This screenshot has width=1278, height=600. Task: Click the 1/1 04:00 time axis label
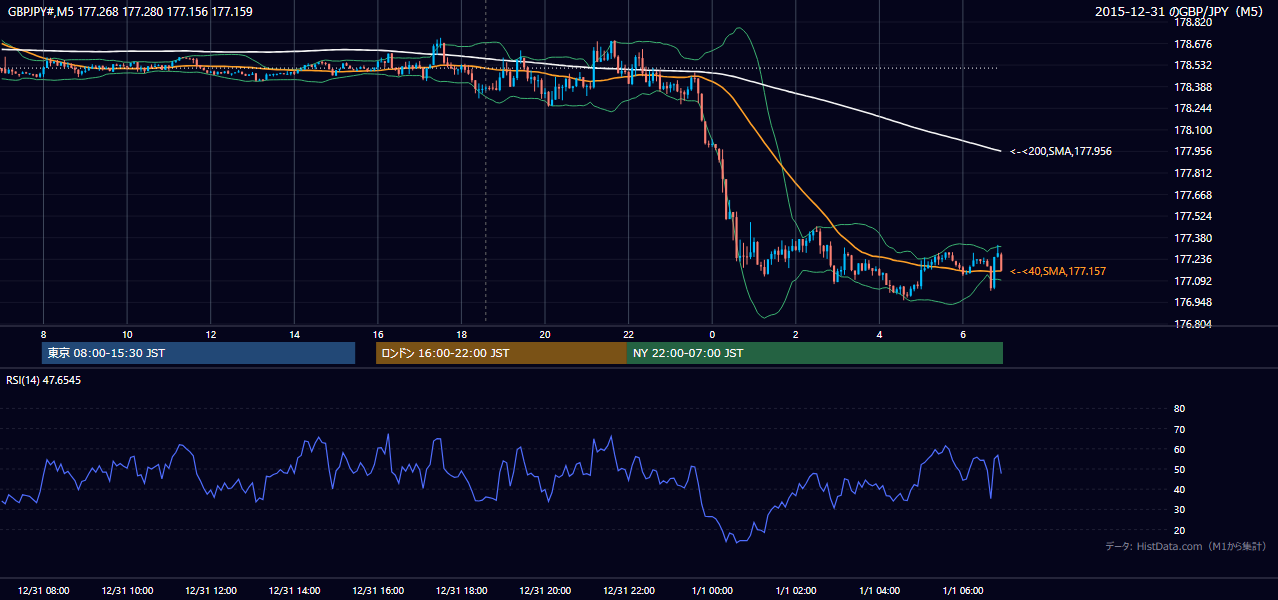click(x=879, y=591)
